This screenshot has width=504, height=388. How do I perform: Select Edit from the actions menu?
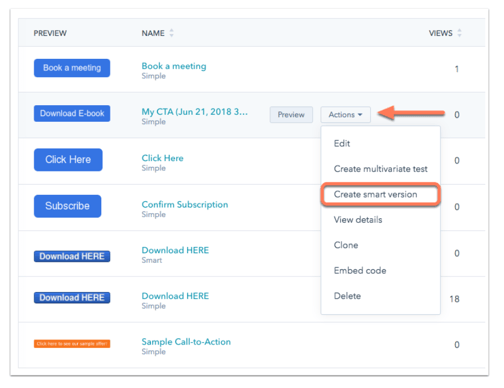click(342, 144)
